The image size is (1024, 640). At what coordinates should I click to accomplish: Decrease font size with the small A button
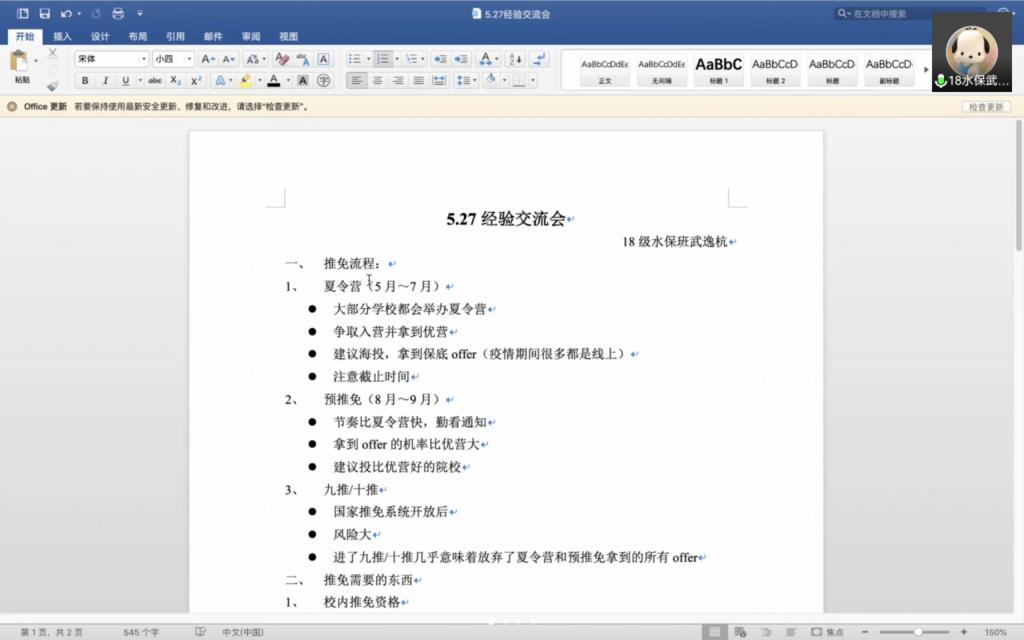click(228, 59)
